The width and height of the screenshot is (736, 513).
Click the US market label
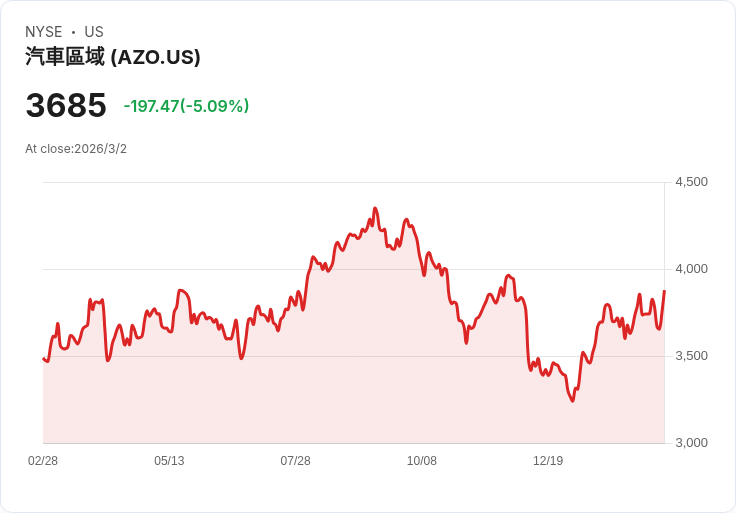tap(94, 32)
